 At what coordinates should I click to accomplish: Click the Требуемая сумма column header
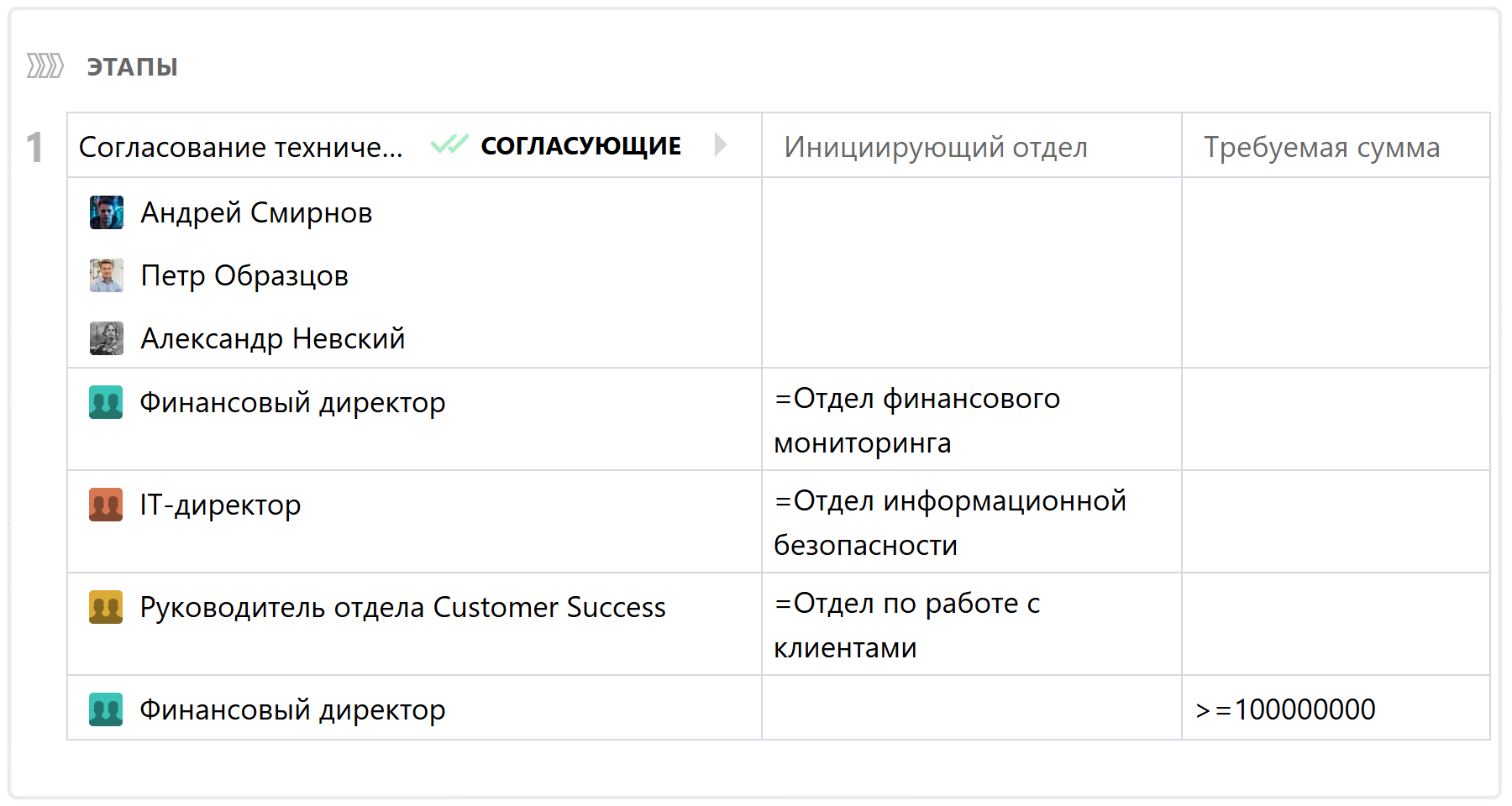pyautogui.click(x=1321, y=147)
